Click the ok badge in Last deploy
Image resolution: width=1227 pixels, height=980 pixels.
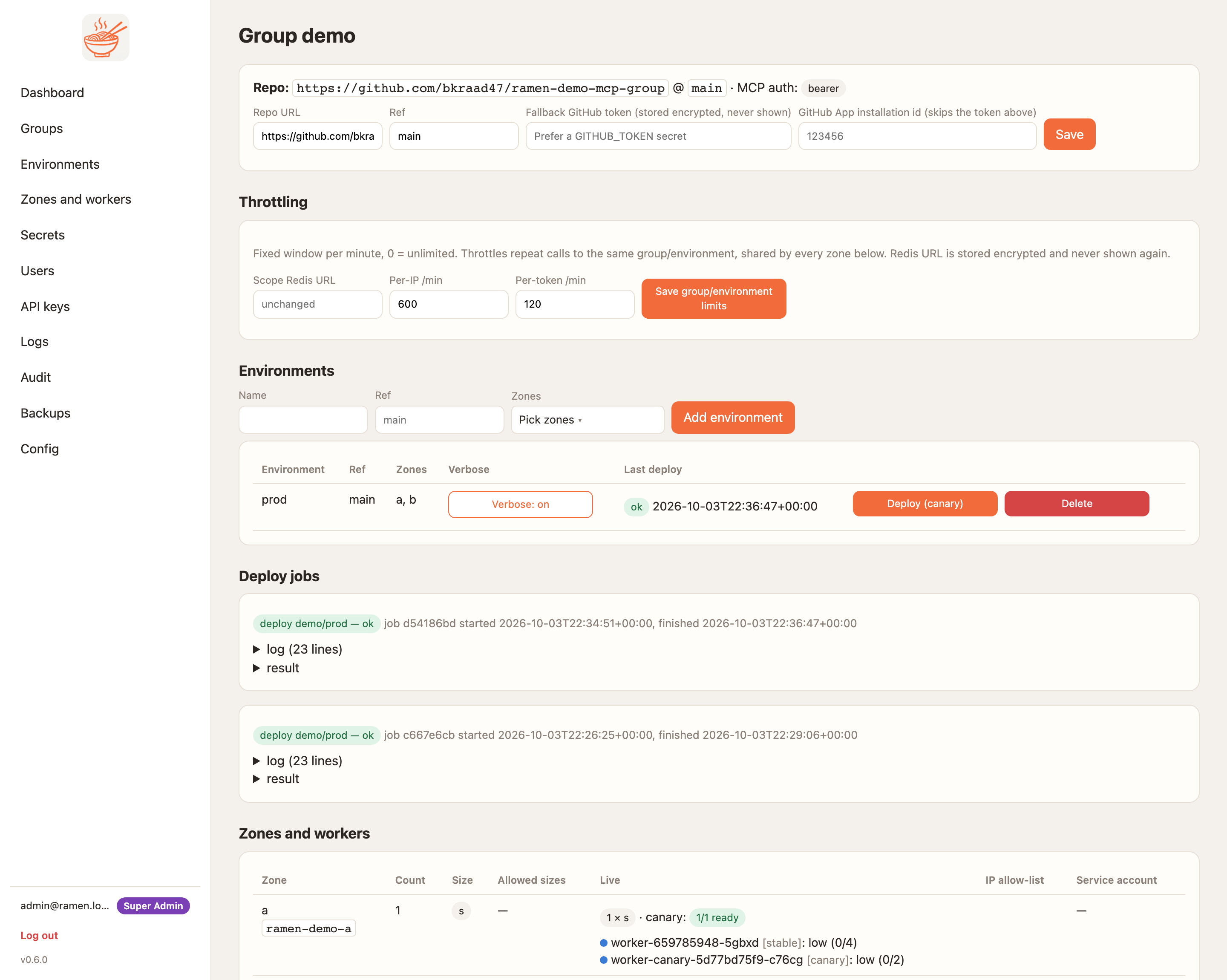click(636, 507)
